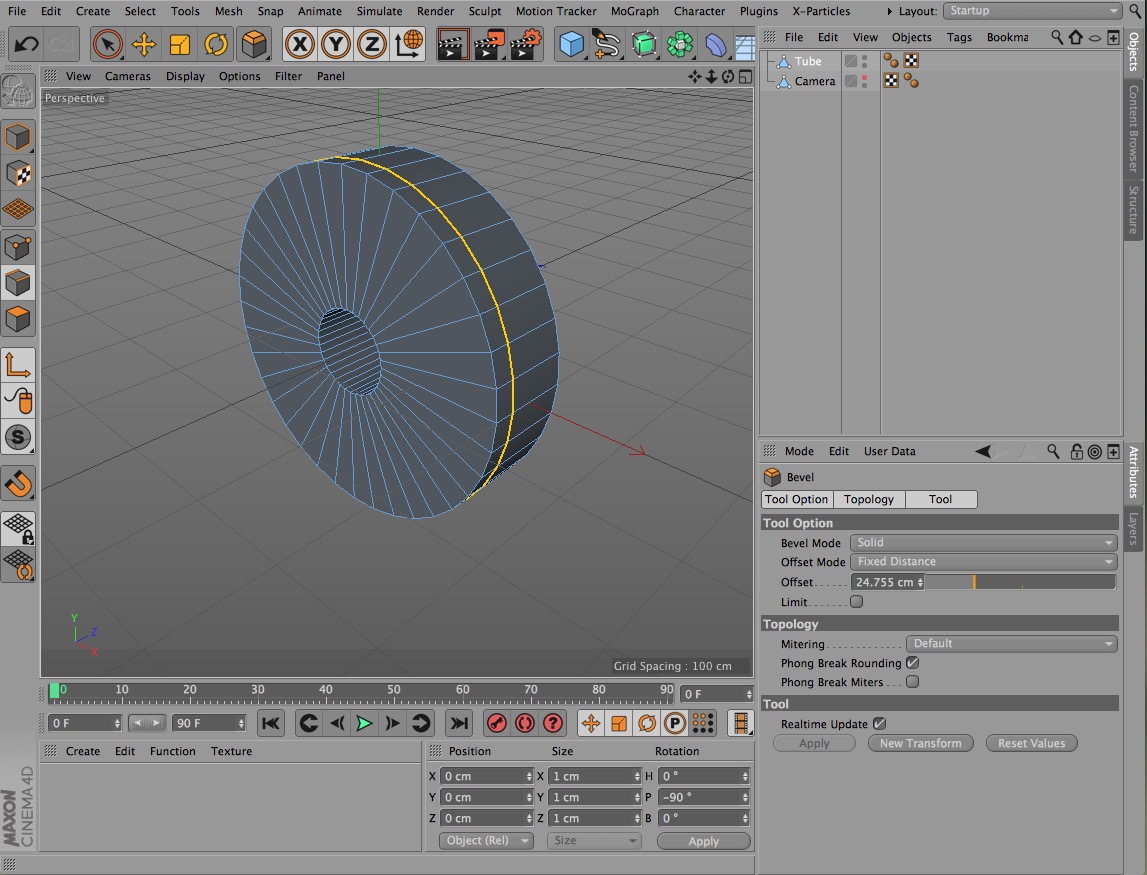Open the MoGraph menu
Image resolution: width=1147 pixels, height=875 pixels.
click(x=635, y=11)
